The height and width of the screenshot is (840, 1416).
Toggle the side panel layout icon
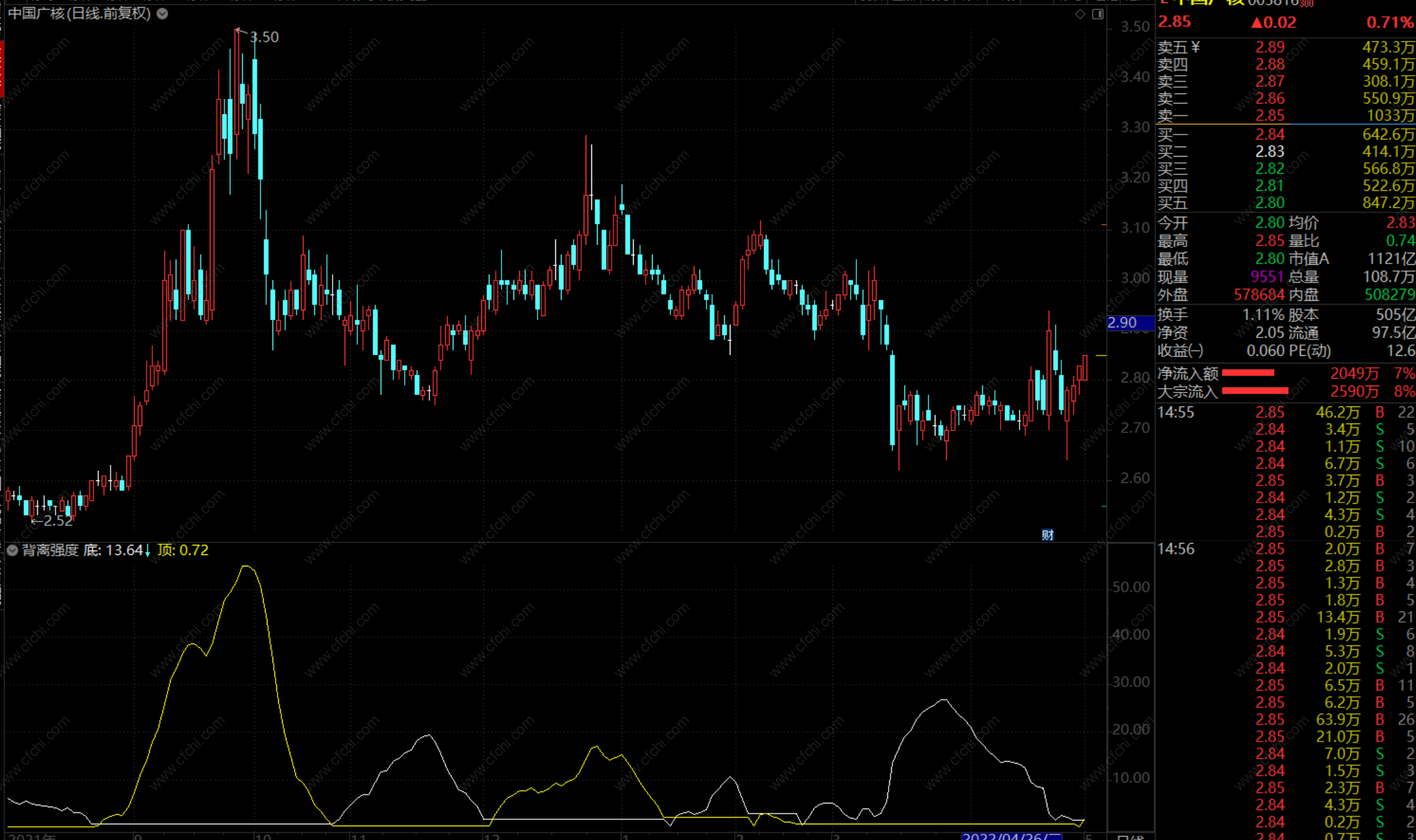tap(1098, 14)
